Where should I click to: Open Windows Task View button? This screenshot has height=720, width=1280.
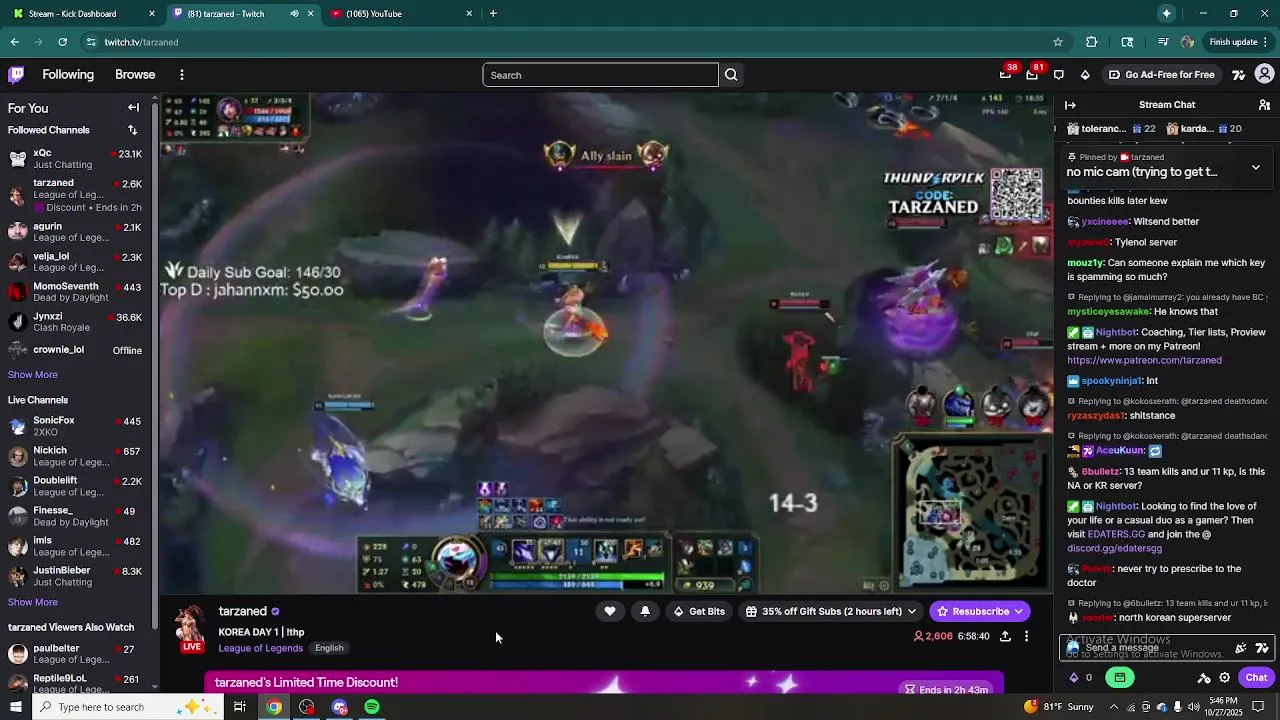coord(240,707)
